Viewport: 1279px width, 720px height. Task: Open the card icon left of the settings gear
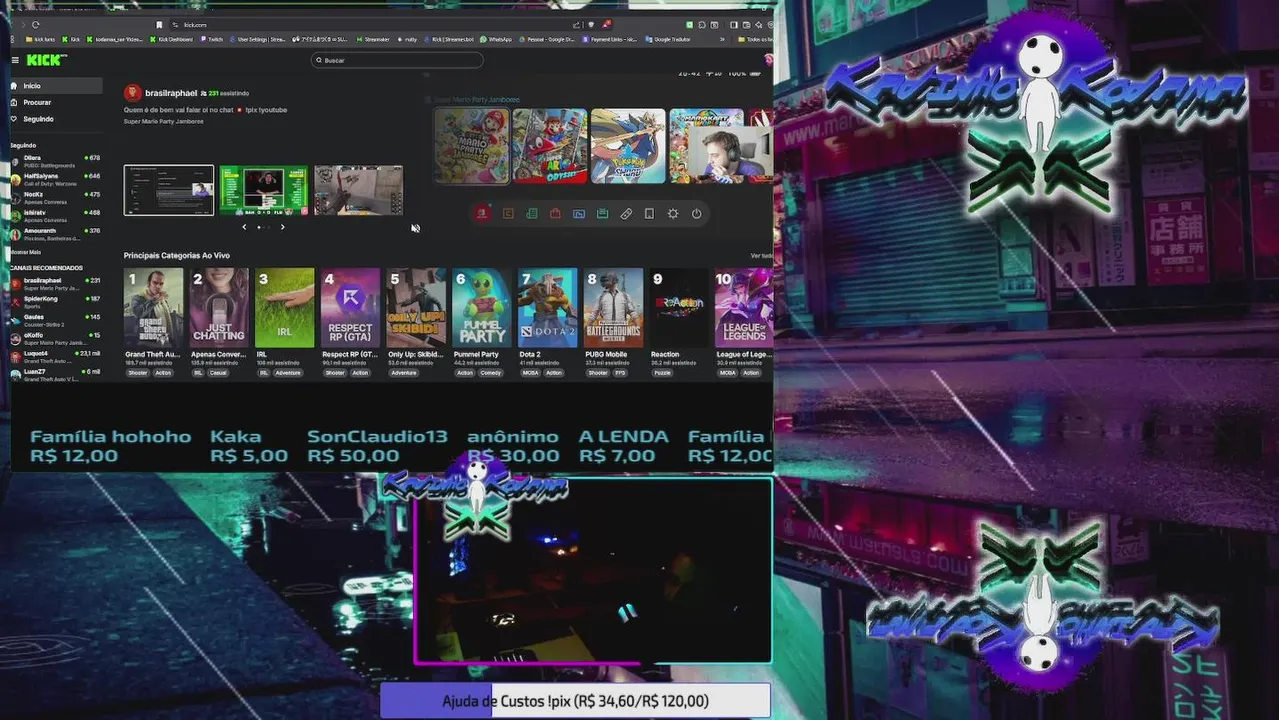click(x=649, y=213)
